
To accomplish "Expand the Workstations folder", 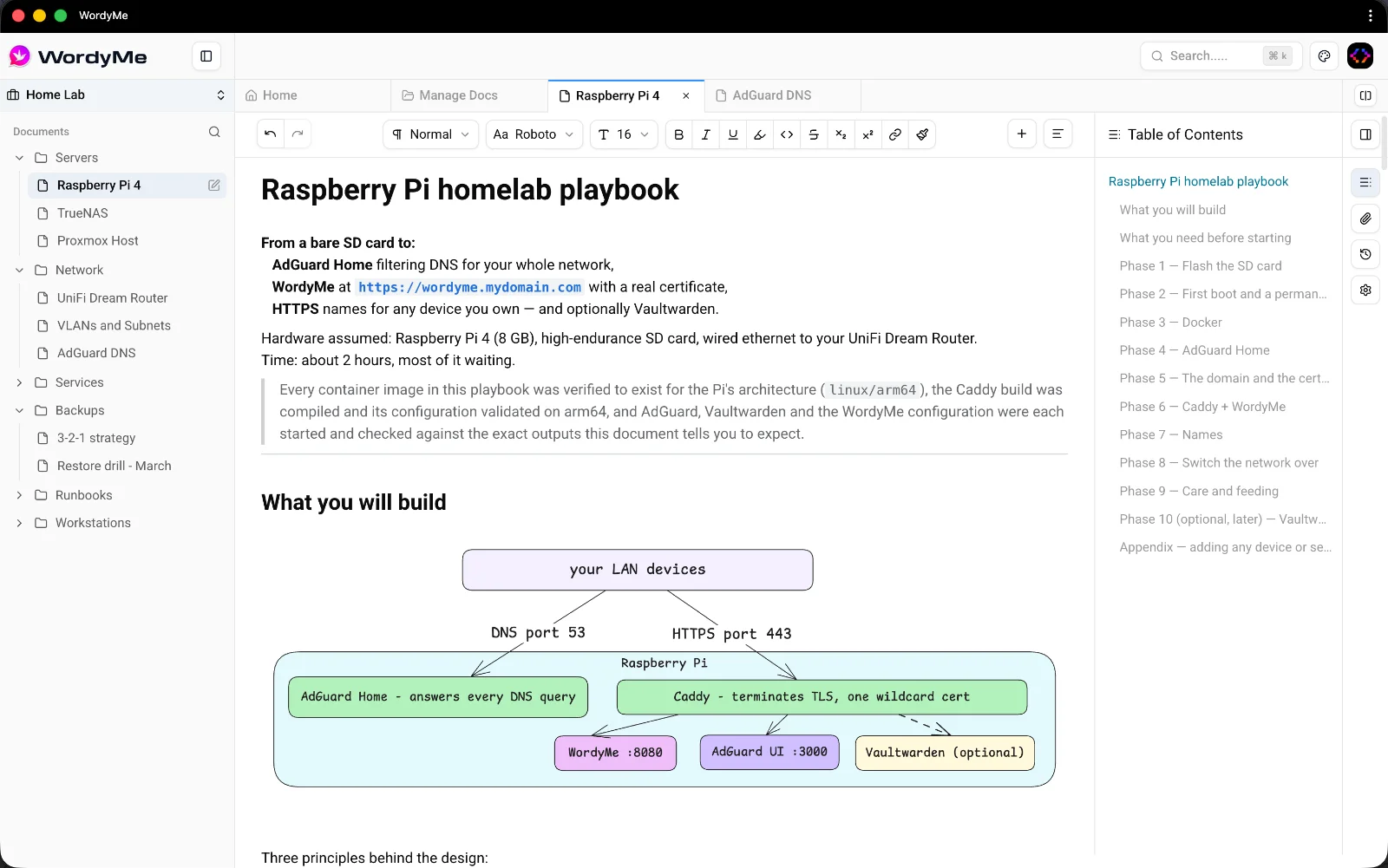I will tap(19, 523).
